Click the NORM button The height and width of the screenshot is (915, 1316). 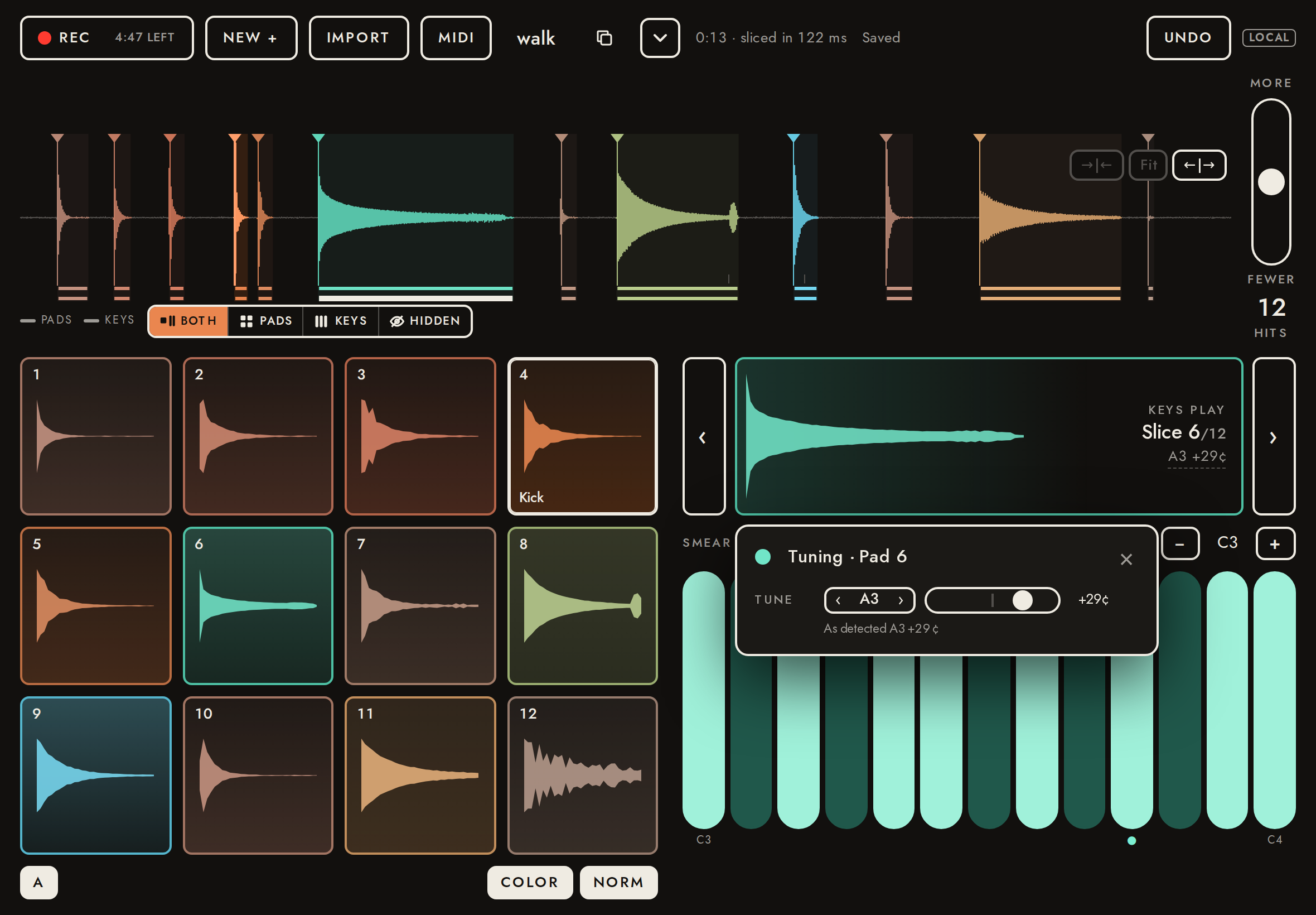[618, 882]
